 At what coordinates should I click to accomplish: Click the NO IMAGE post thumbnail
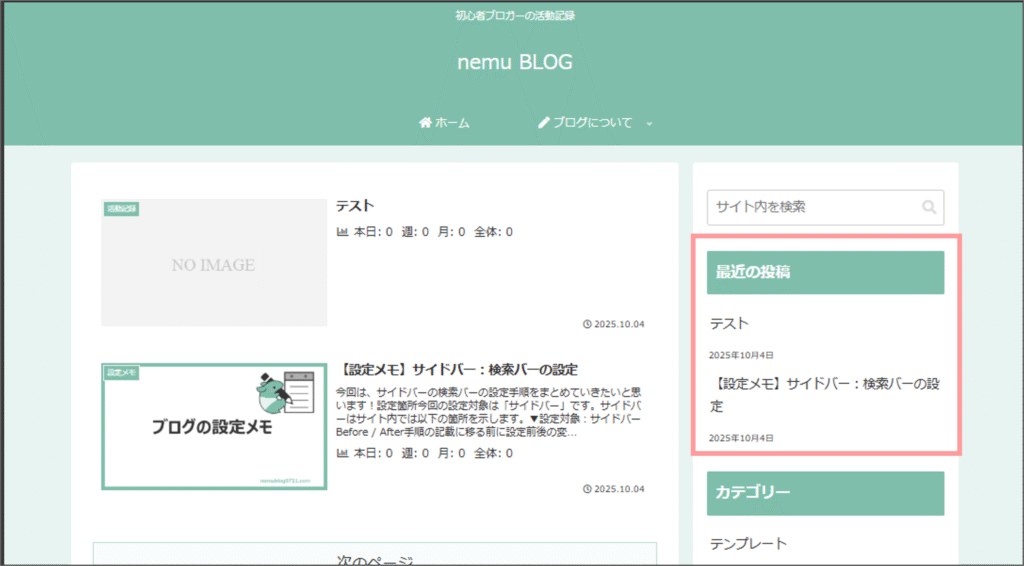coord(213,265)
